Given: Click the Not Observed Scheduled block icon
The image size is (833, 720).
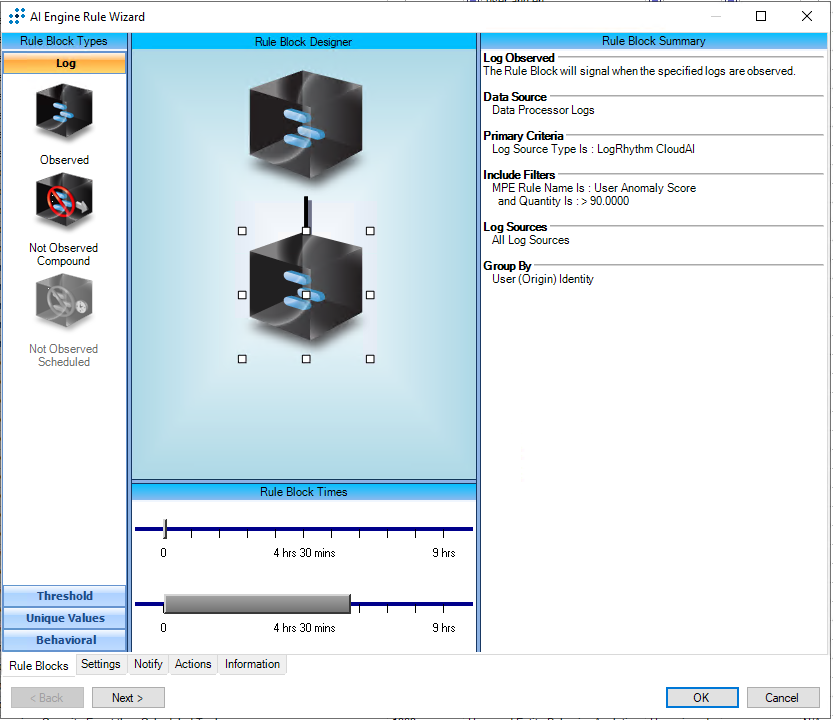Looking at the screenshot, I should (x=64, y=302).
